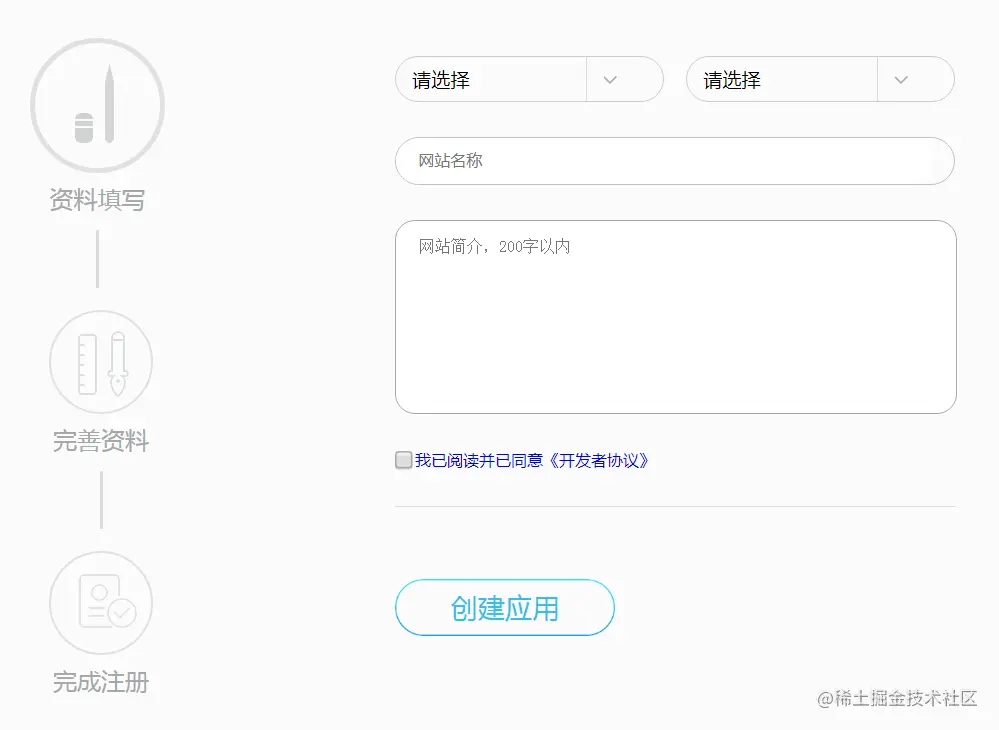Focus the 网站名称 input field

[x=675, y=161]
